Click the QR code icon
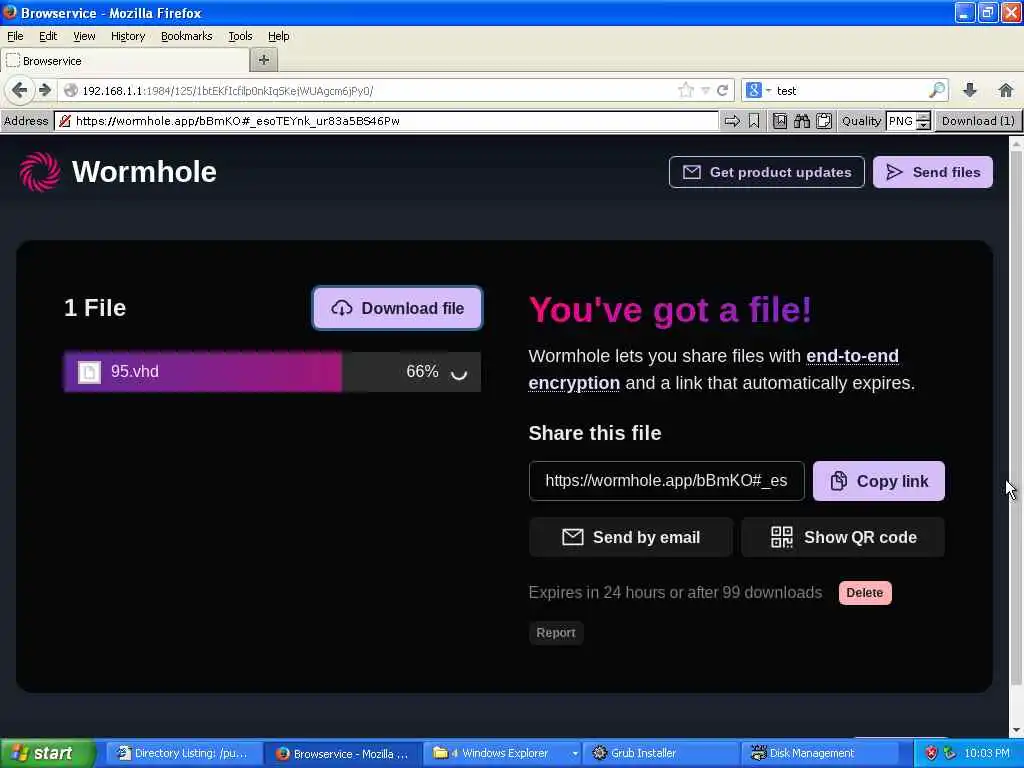This screenshot has width=1024, height=768. [782, 537]
